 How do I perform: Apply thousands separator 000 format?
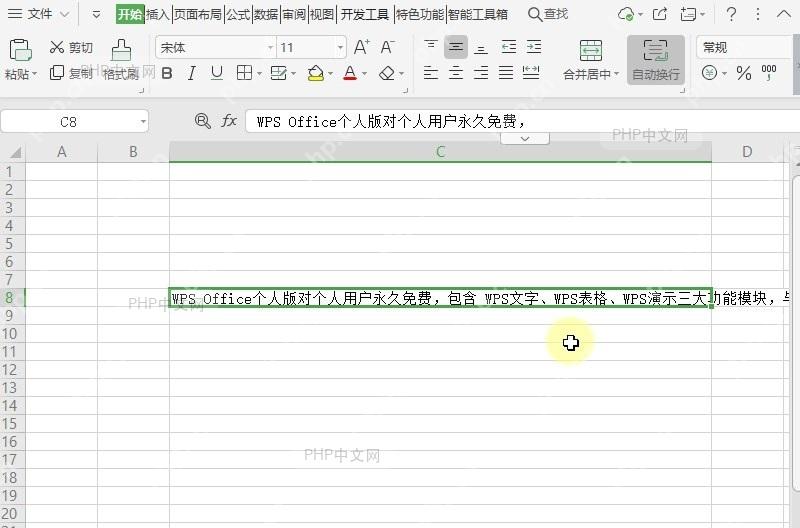tap(768, 73)
